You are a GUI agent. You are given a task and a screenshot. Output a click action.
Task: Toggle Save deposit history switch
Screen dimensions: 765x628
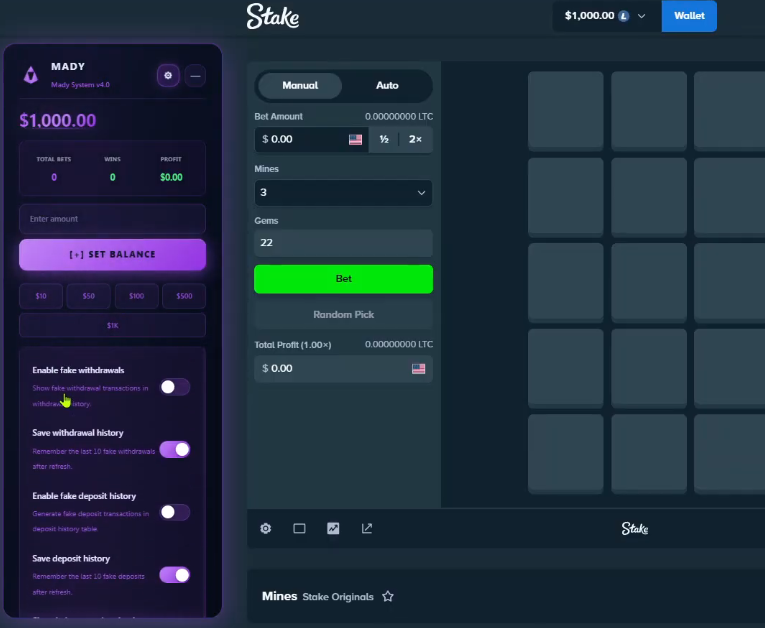coord(175,575)
